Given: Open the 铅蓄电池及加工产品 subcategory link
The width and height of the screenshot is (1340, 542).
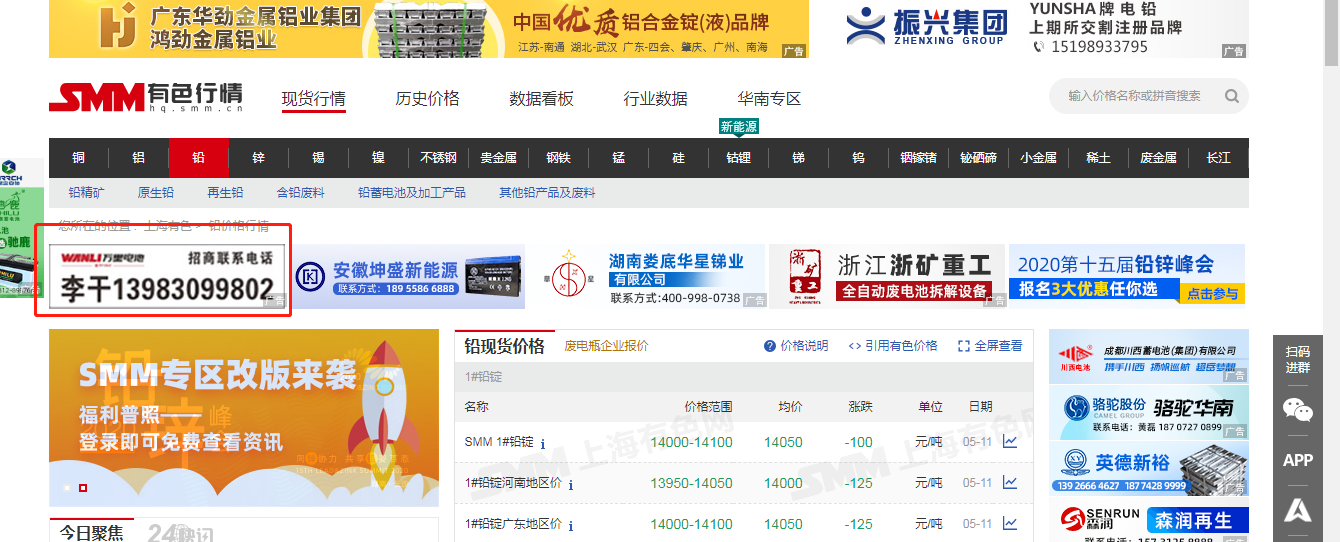Looking at the screenshot, I should (412, 193).
